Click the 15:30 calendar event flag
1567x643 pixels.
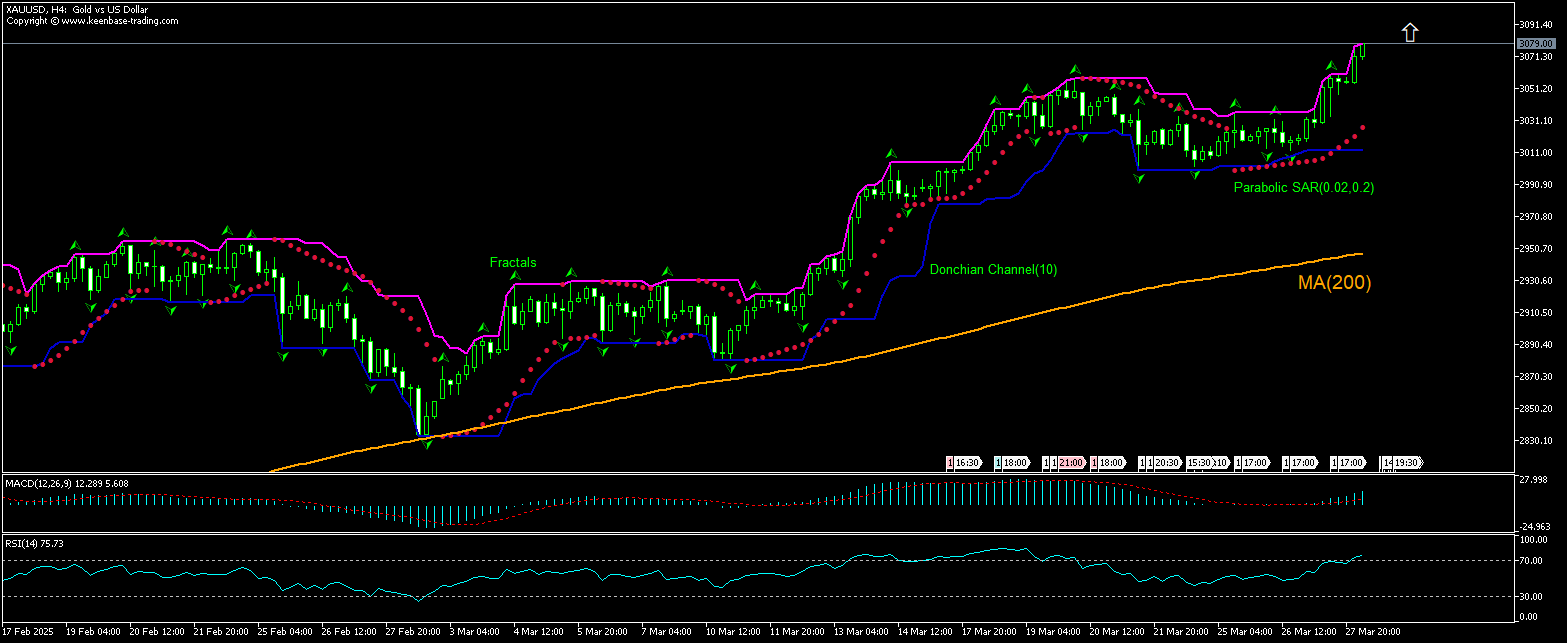(x=1199, y=463)
